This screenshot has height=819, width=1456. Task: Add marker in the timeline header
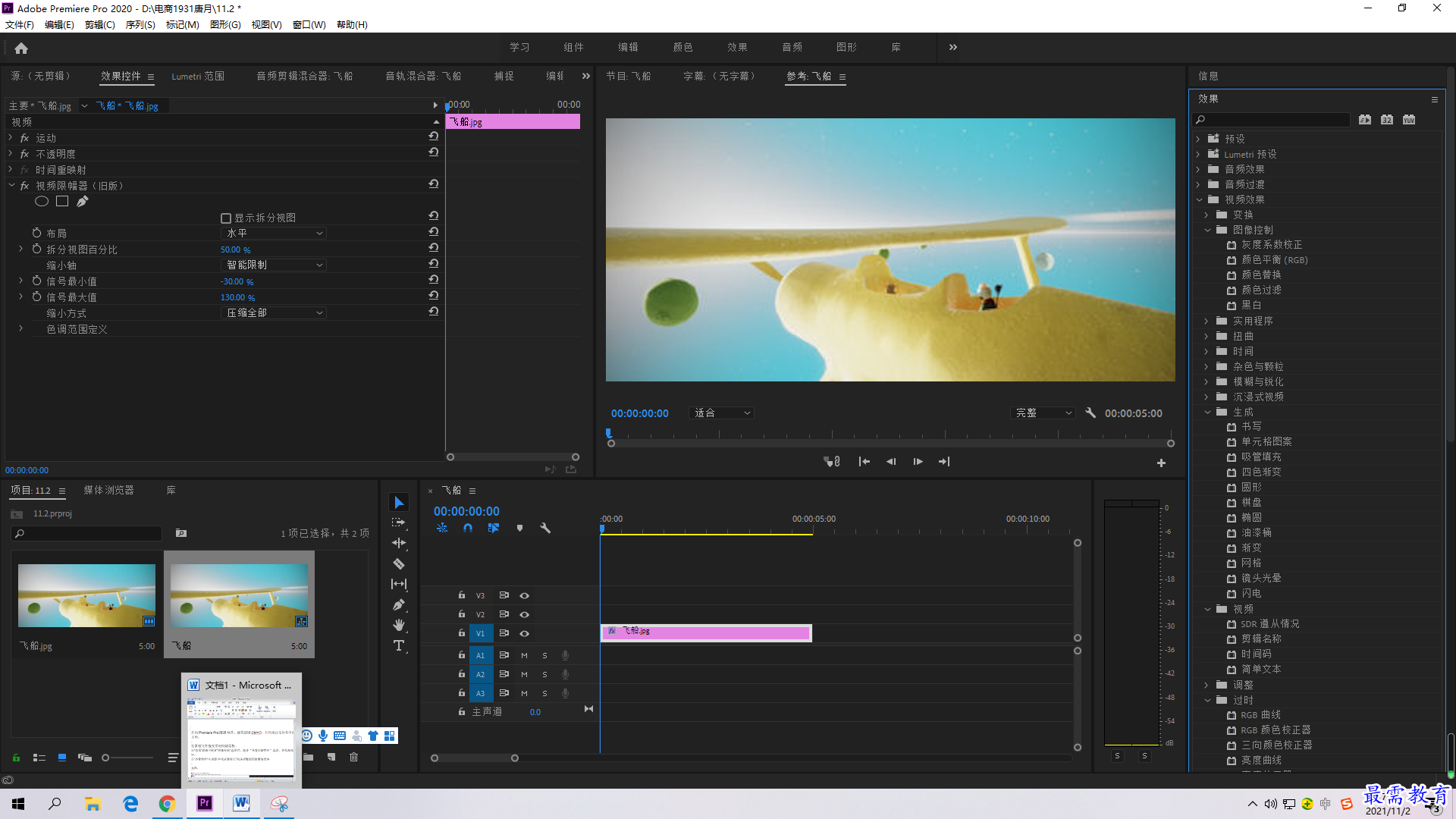[x=519, y=528]
